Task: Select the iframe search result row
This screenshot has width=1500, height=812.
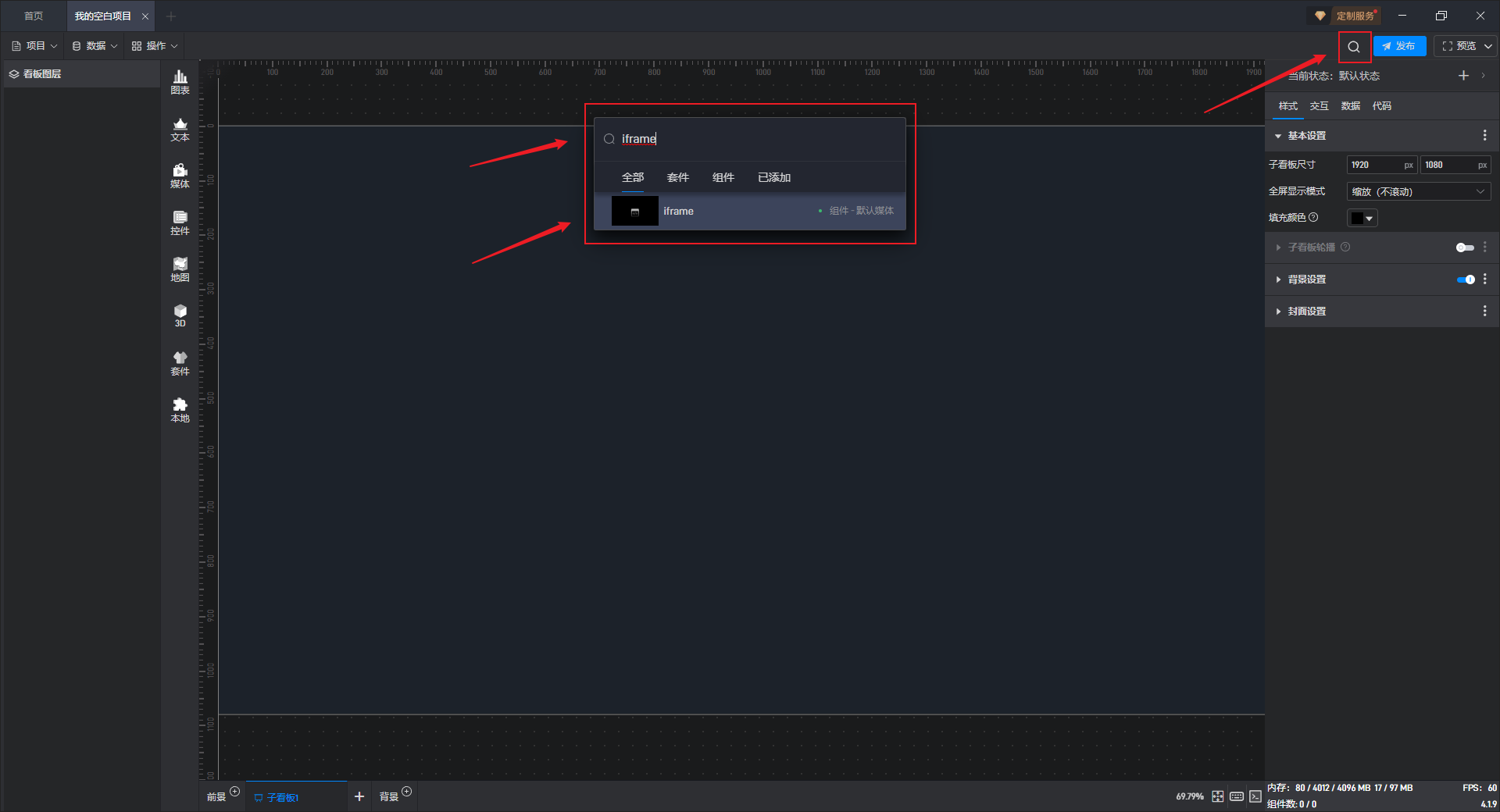Action: (750, 211)
